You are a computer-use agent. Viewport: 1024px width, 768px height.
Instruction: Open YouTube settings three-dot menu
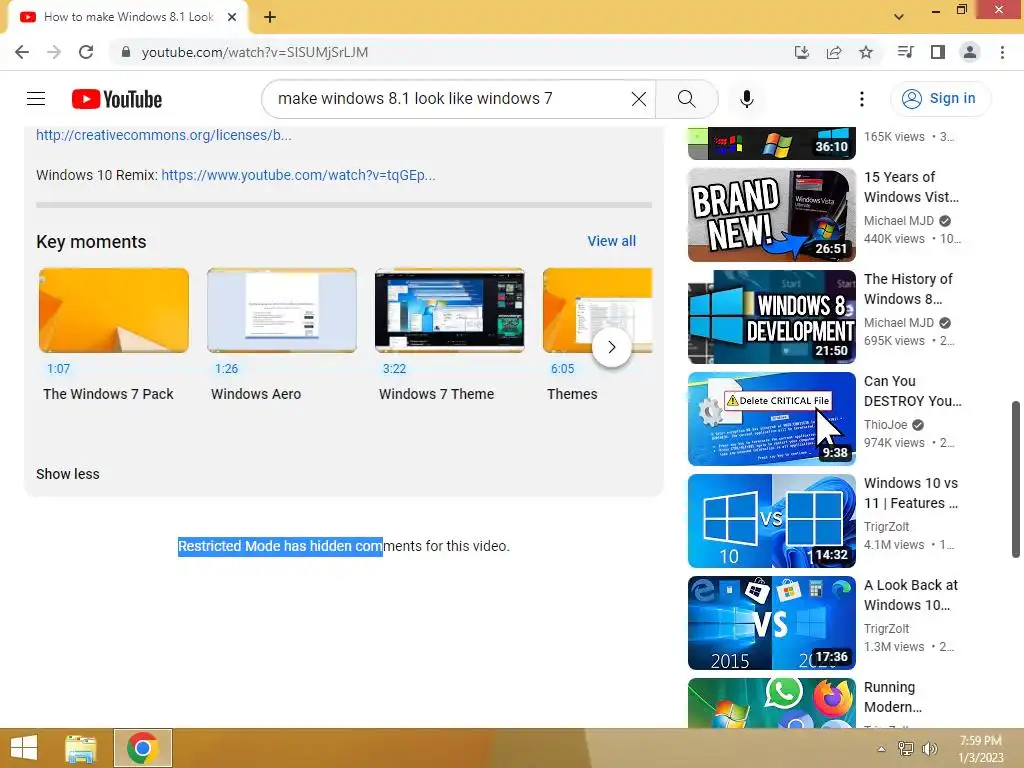[862, 99]
